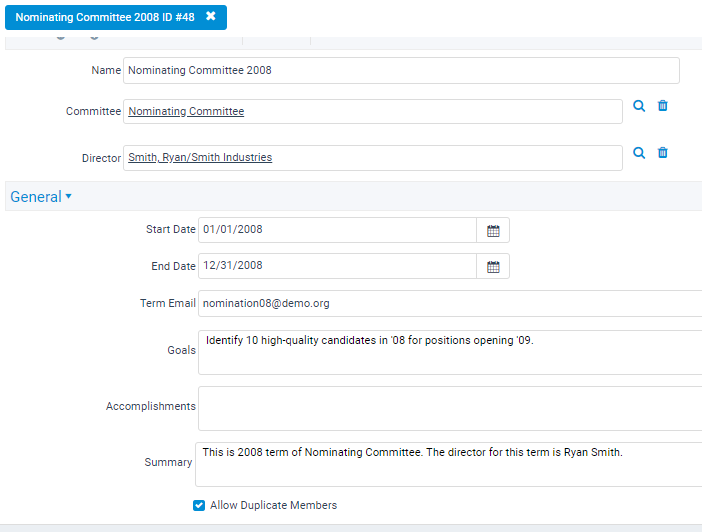Click the Committee field label

[x=93, y=111]
